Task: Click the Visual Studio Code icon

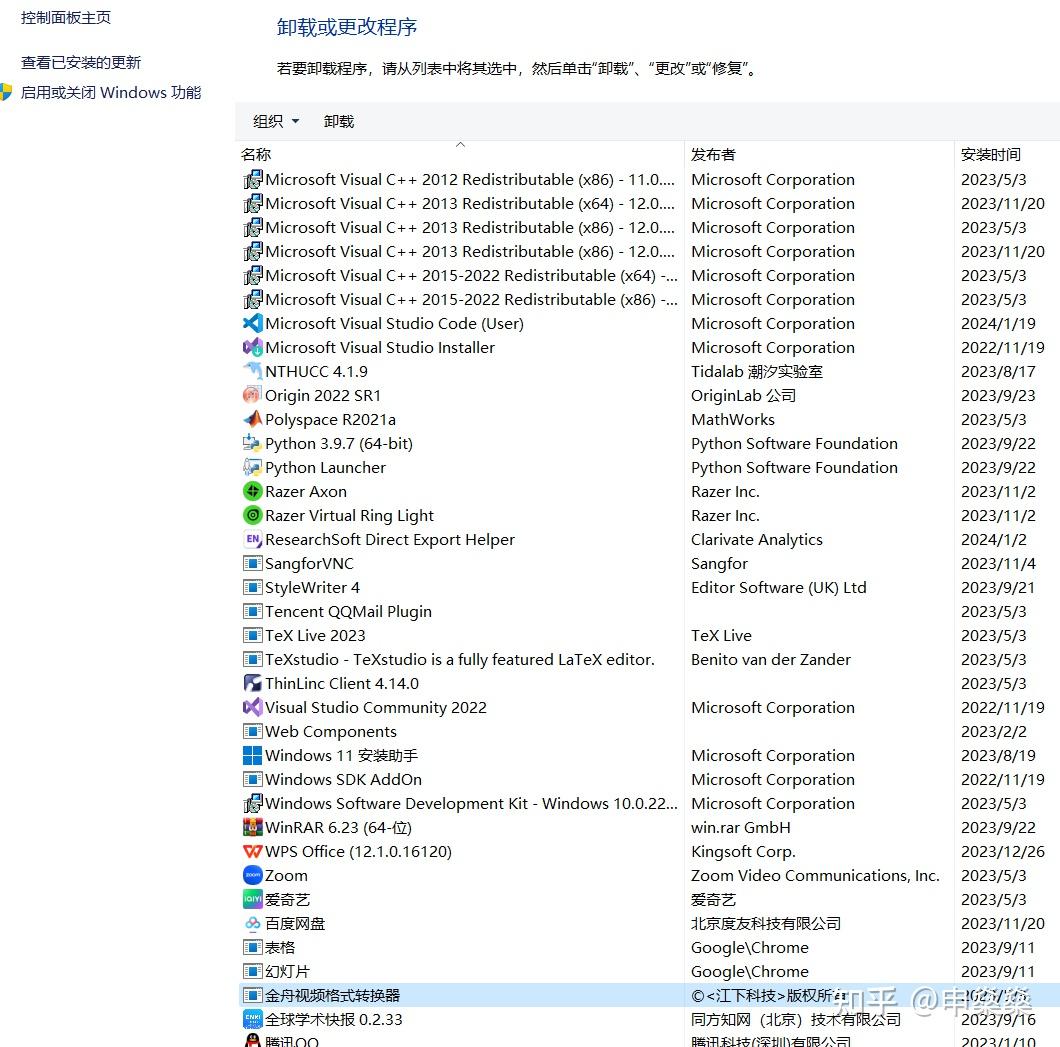Action: tap(252, 323)
